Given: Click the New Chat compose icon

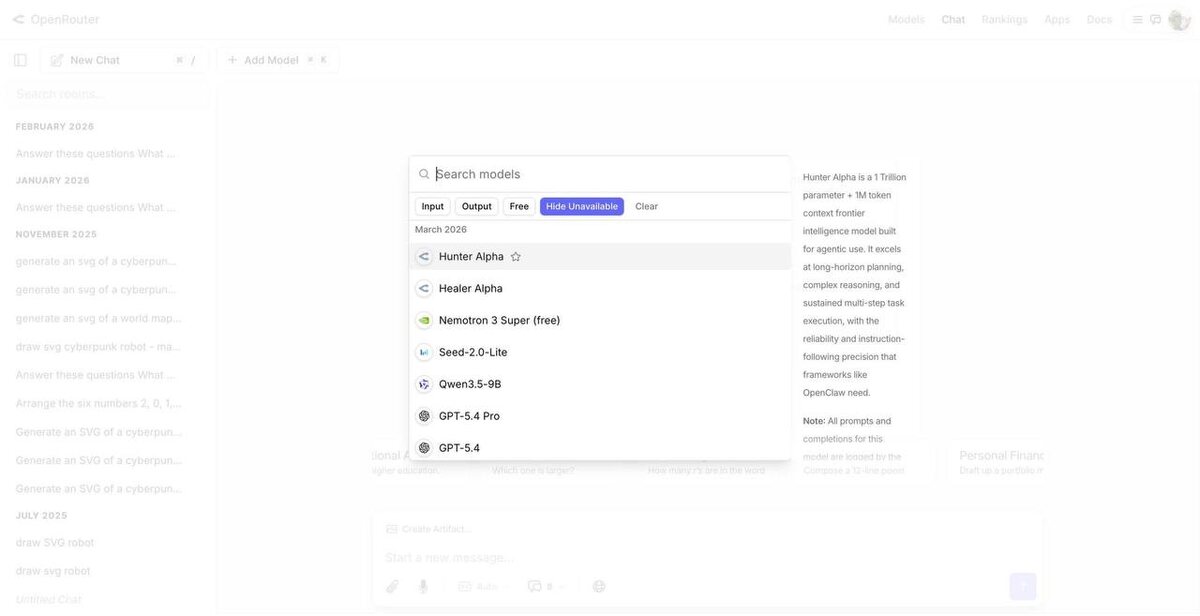Looking at the screenshot, I should click(x=57, y=60).
